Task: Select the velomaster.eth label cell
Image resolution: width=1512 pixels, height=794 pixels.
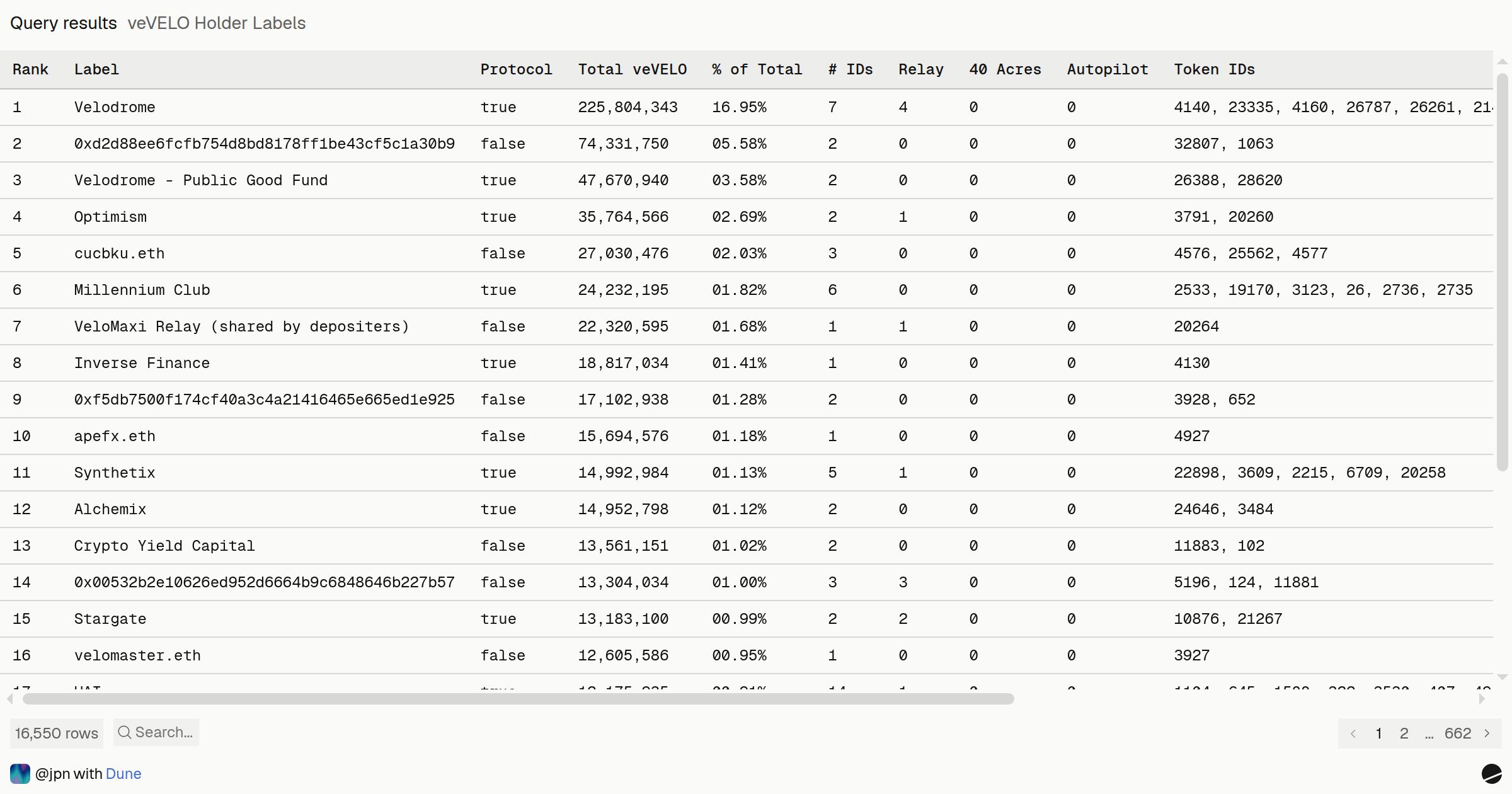Action: click(137, 655)
